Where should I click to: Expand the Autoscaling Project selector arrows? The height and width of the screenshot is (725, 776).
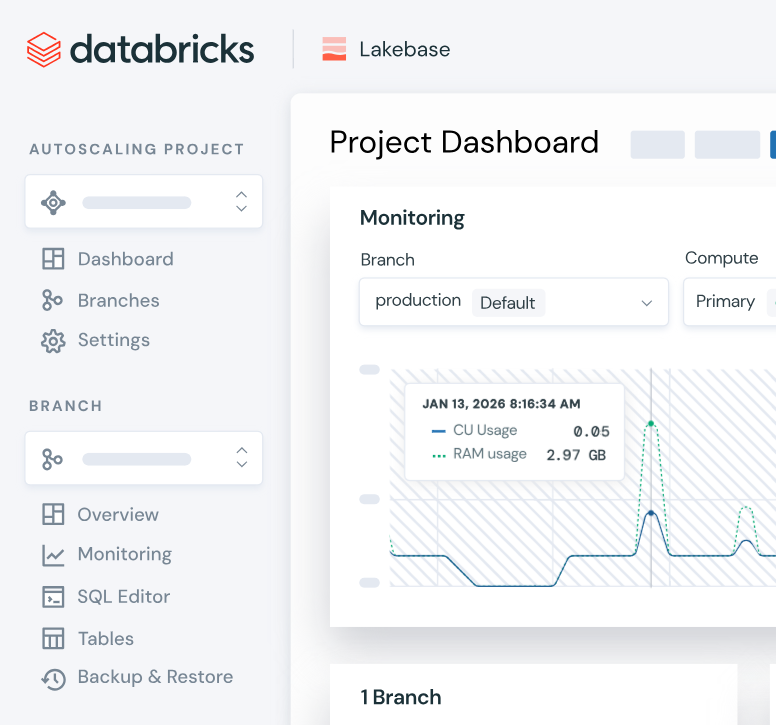pyautogui.click(x=242, y=201)
